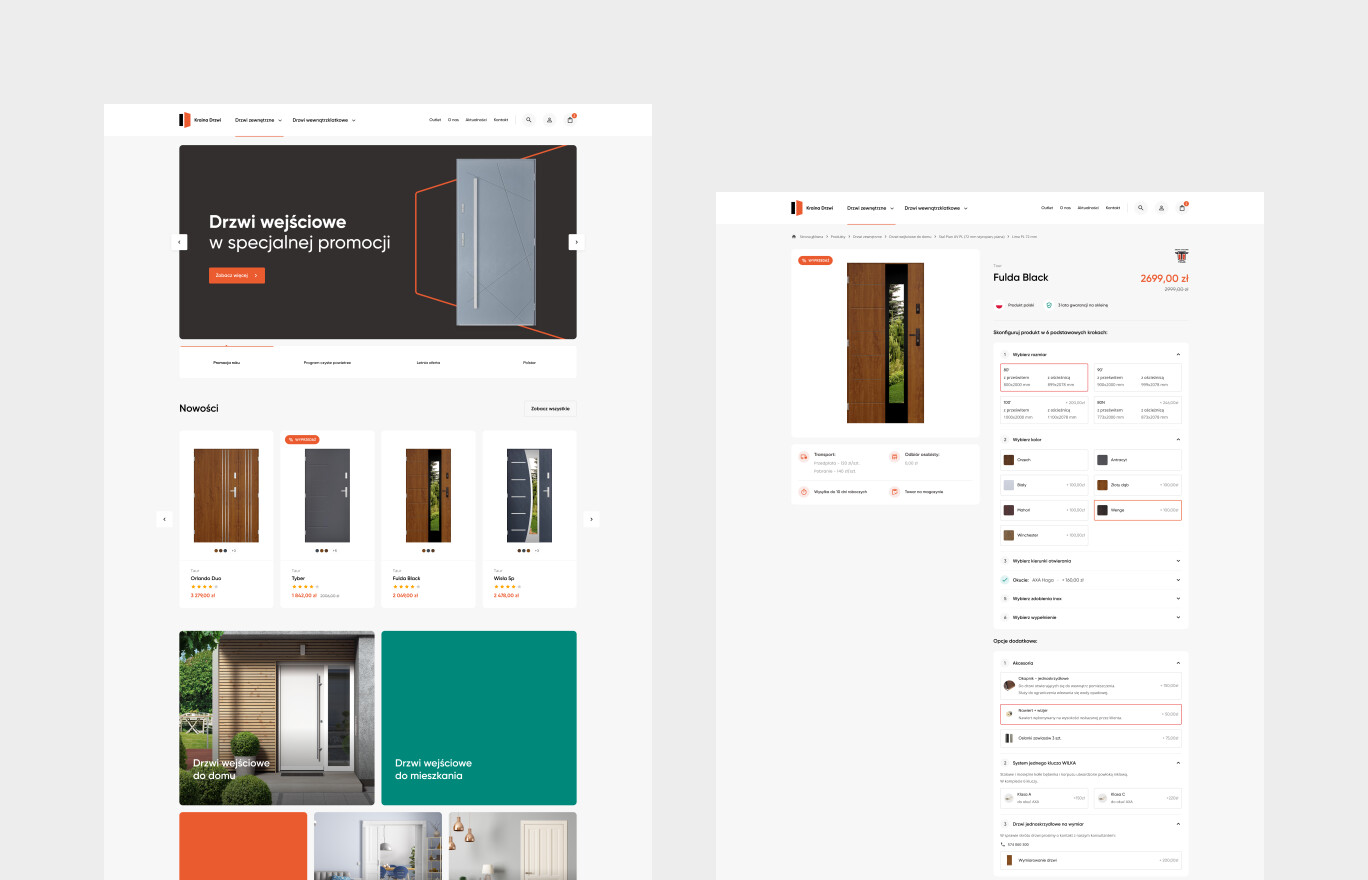Go to next hero banner slide arrow
This screenshot has width=1368, height=880.
tap(575, 242)
